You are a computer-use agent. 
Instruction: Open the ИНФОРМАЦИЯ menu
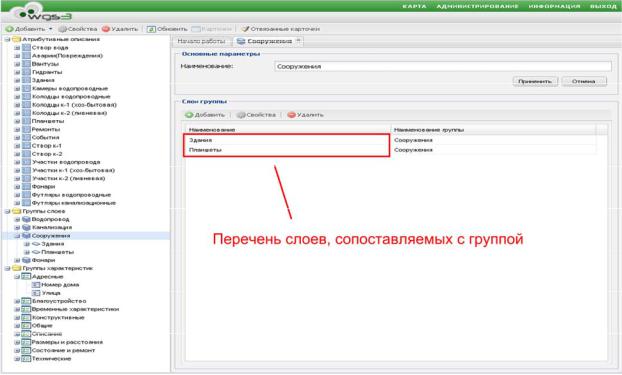coord(554,6)
